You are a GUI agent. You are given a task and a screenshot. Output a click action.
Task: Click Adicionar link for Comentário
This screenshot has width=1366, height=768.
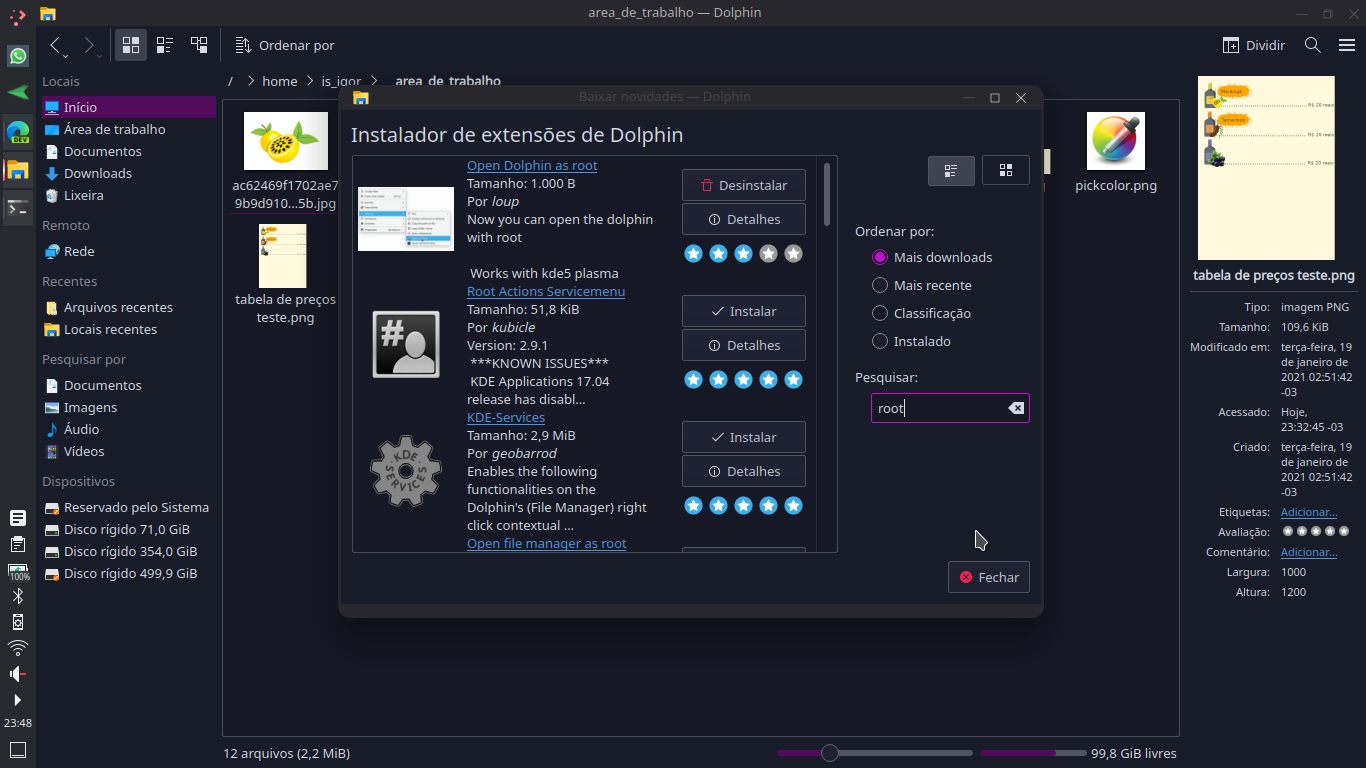(1309, 552)
